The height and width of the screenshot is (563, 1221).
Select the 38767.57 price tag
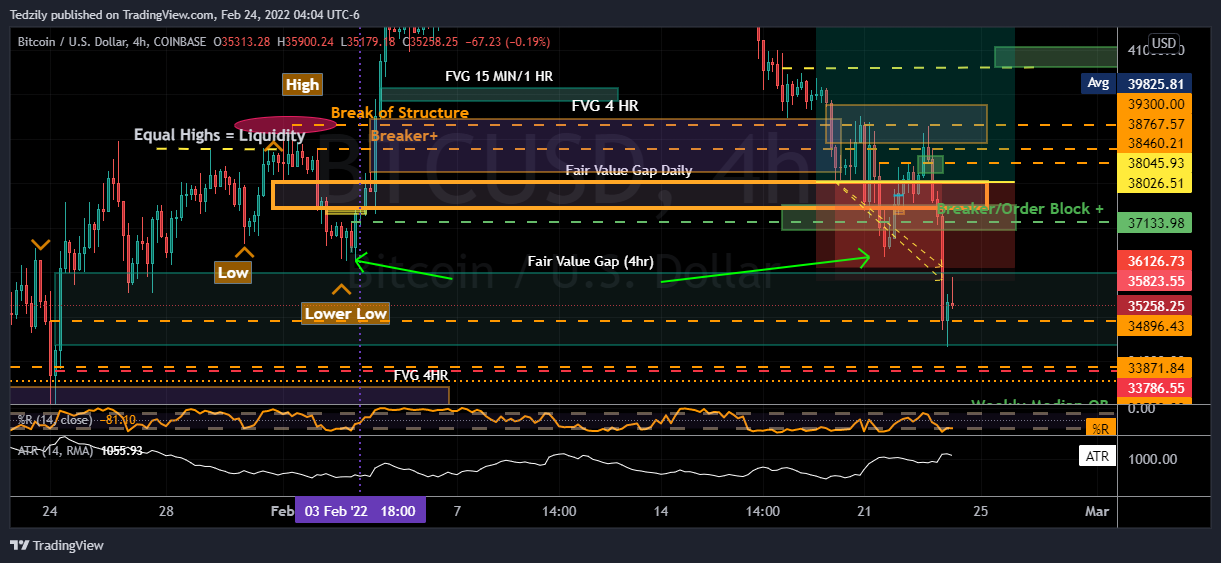tap(1156, 124)
